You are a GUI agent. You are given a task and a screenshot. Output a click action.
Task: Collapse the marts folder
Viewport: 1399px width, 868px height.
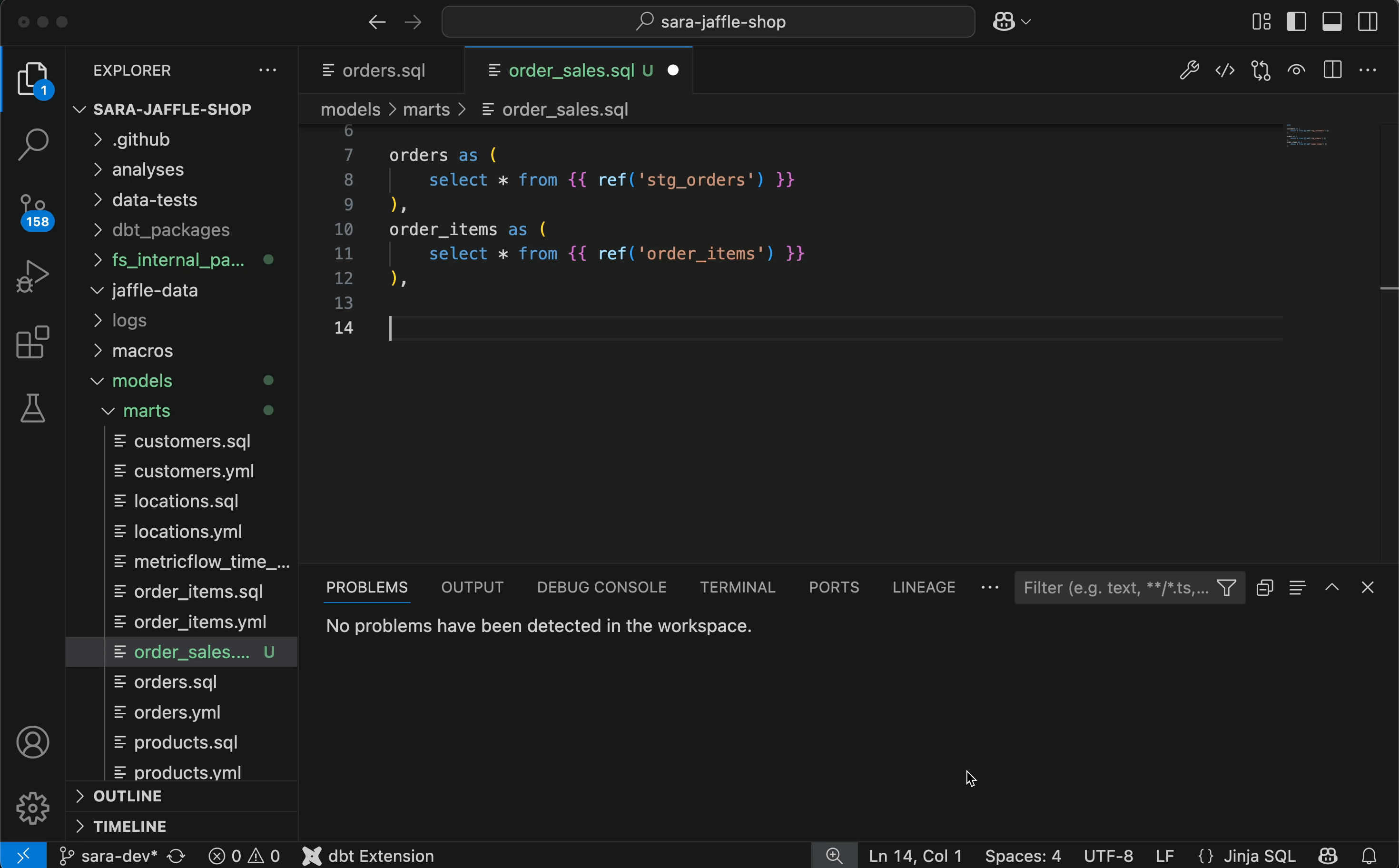147,411
